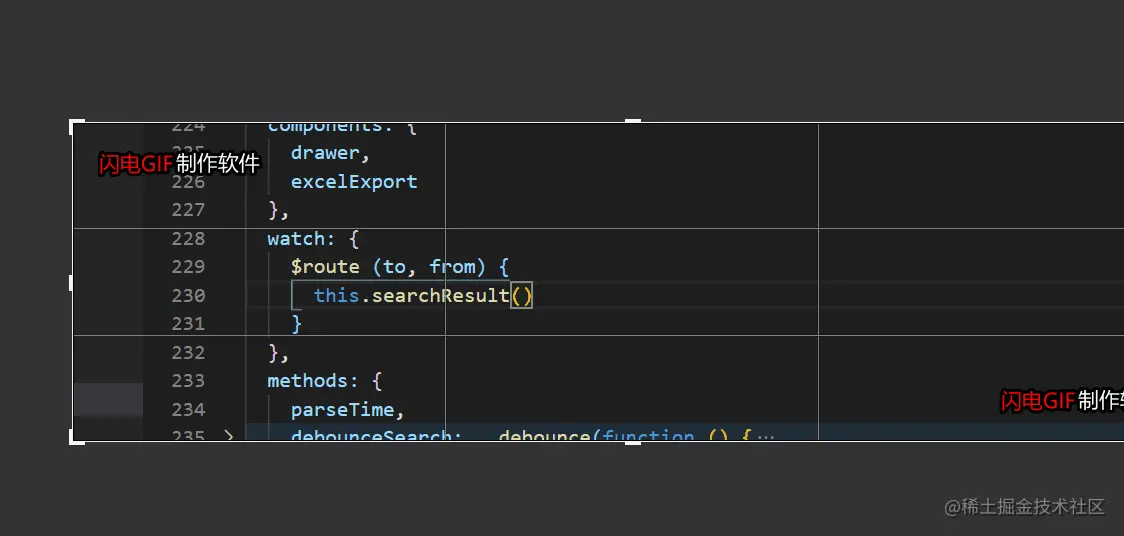Image resolution: width=1124 pixels, height=536 pixels.
Task: Click the bottom-left corner crop handle
Action: click(x=75, y=437)
